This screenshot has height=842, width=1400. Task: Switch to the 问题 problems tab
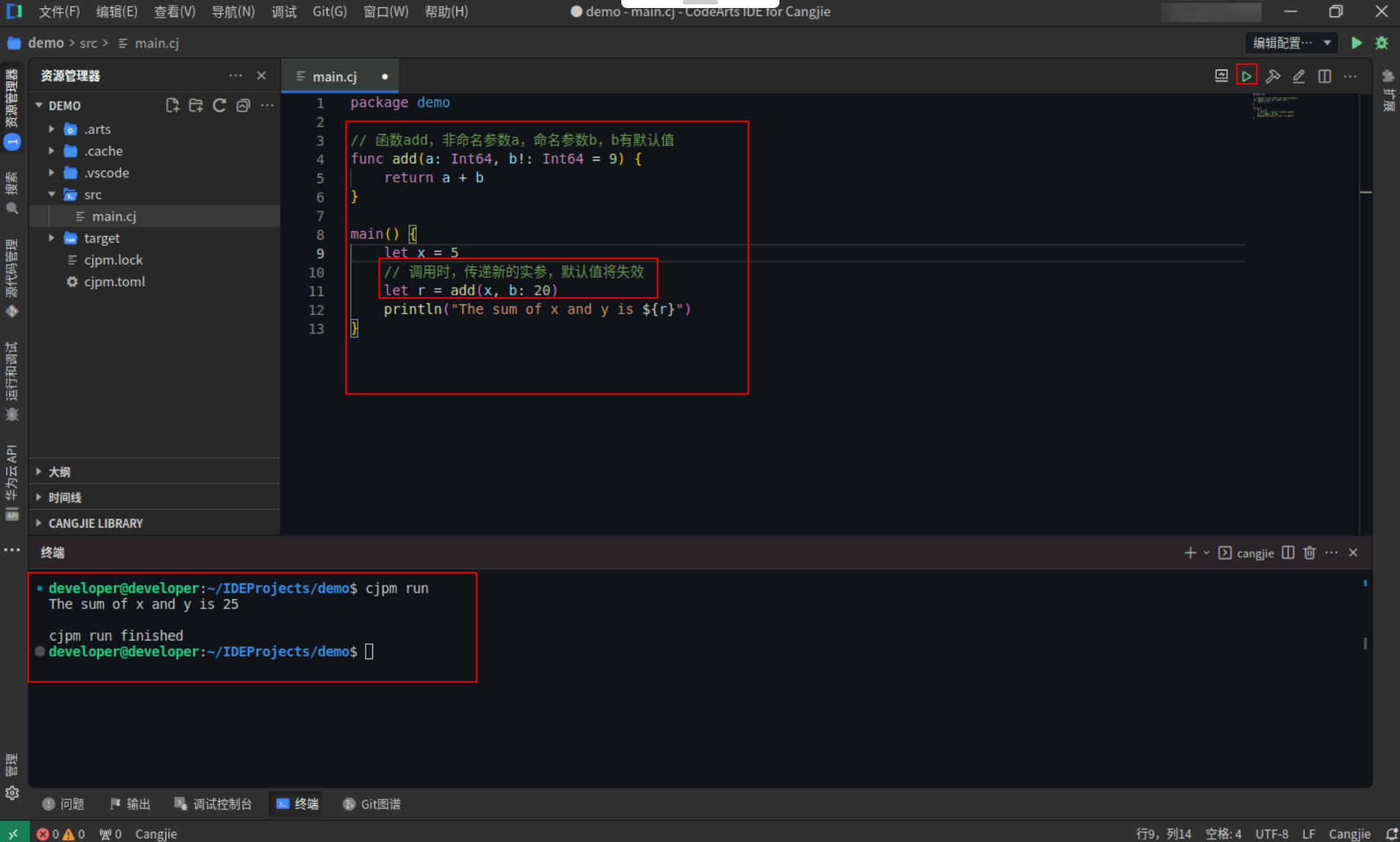click(63, 804)
